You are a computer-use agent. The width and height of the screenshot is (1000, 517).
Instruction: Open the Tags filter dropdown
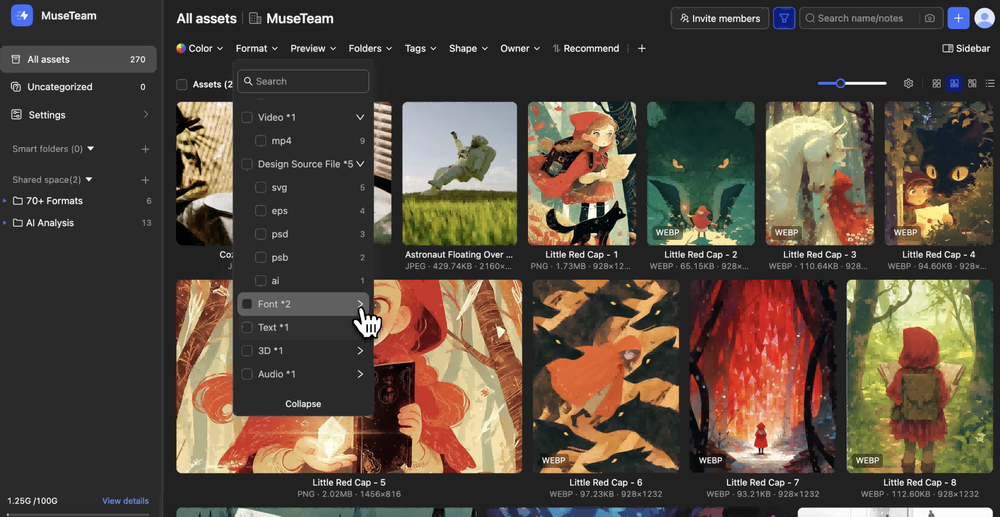click(418, 48)
